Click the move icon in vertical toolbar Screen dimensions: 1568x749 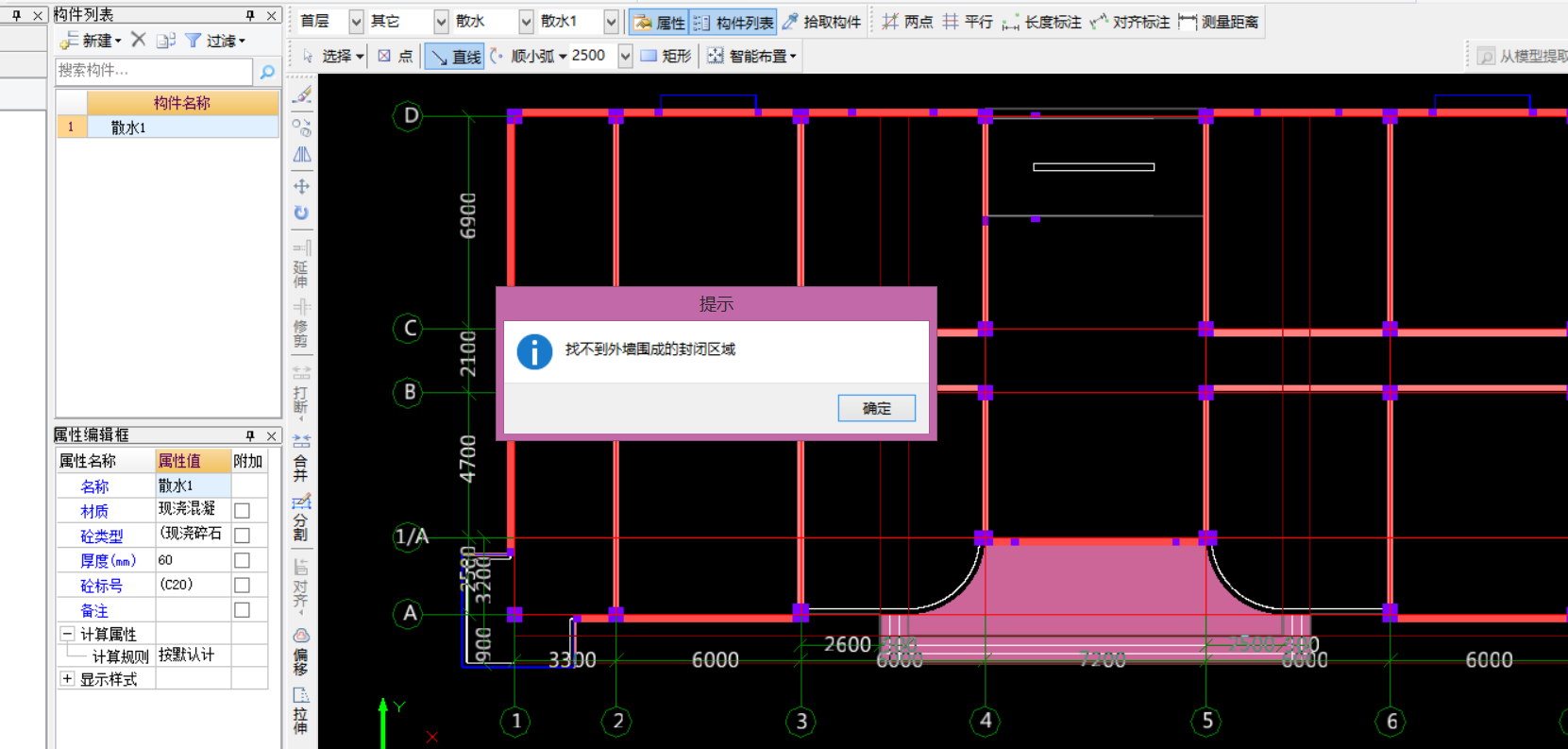click(x=302, y=186)
